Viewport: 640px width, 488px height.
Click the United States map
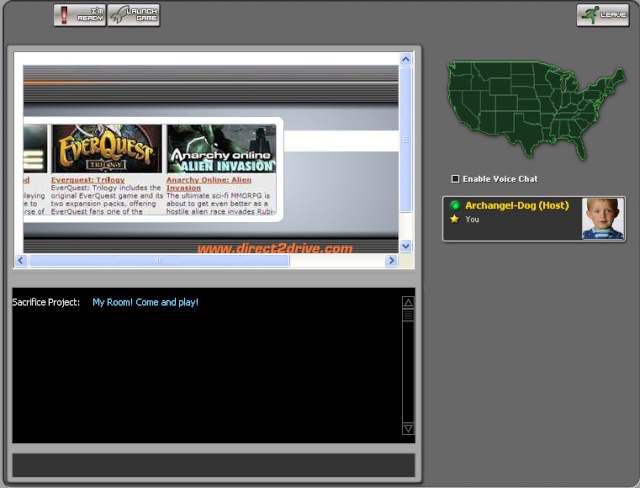click(x=536, y=110)
